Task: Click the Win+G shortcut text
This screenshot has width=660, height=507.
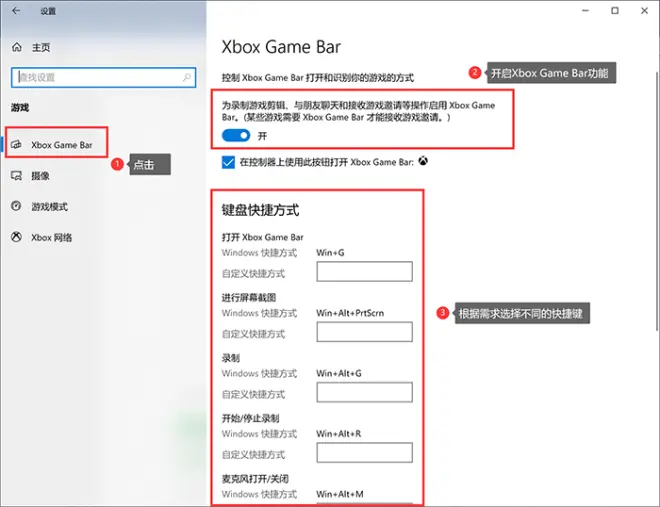Action: coord(330,252)
